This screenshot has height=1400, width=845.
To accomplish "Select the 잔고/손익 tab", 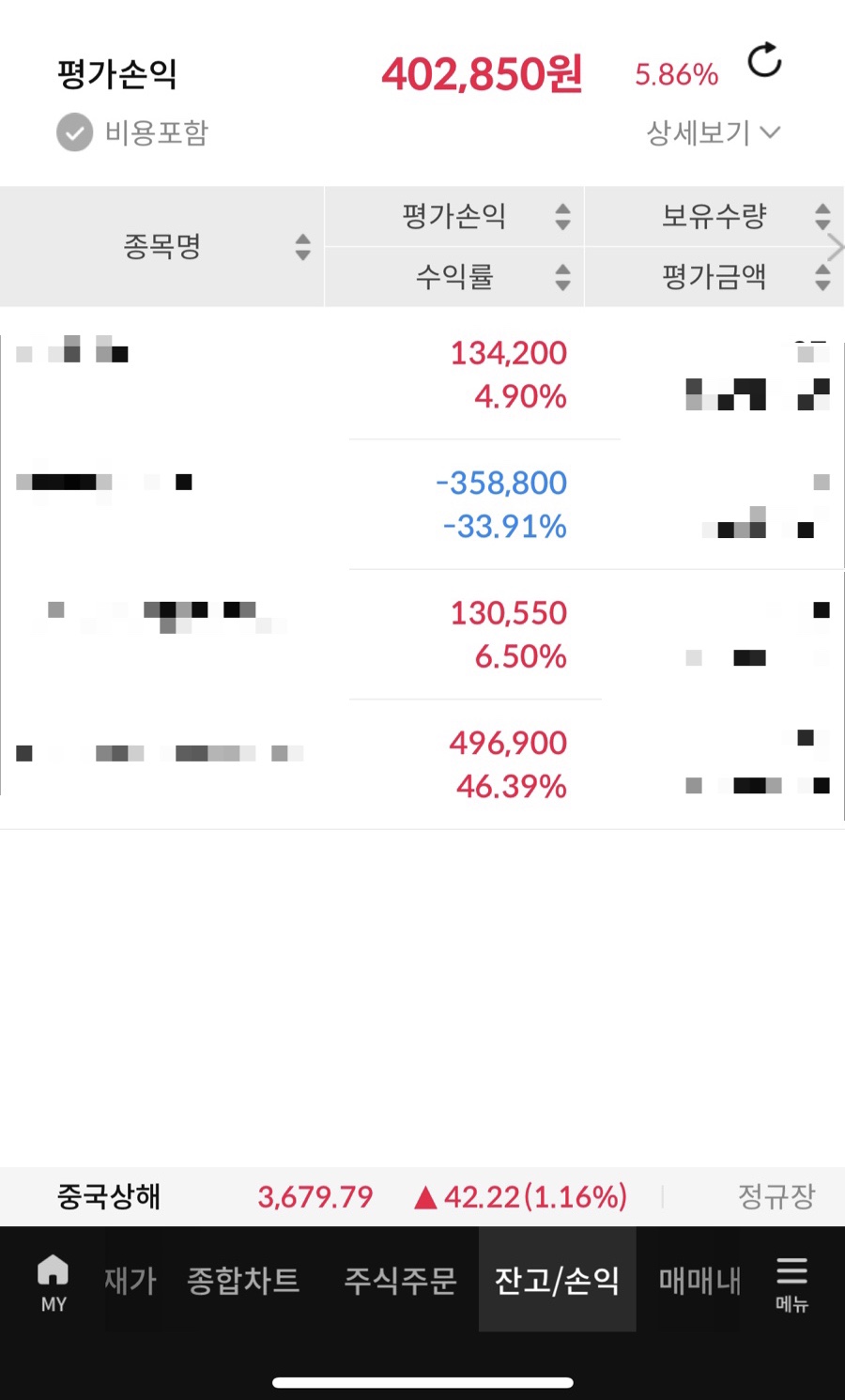I will 557,1280.
